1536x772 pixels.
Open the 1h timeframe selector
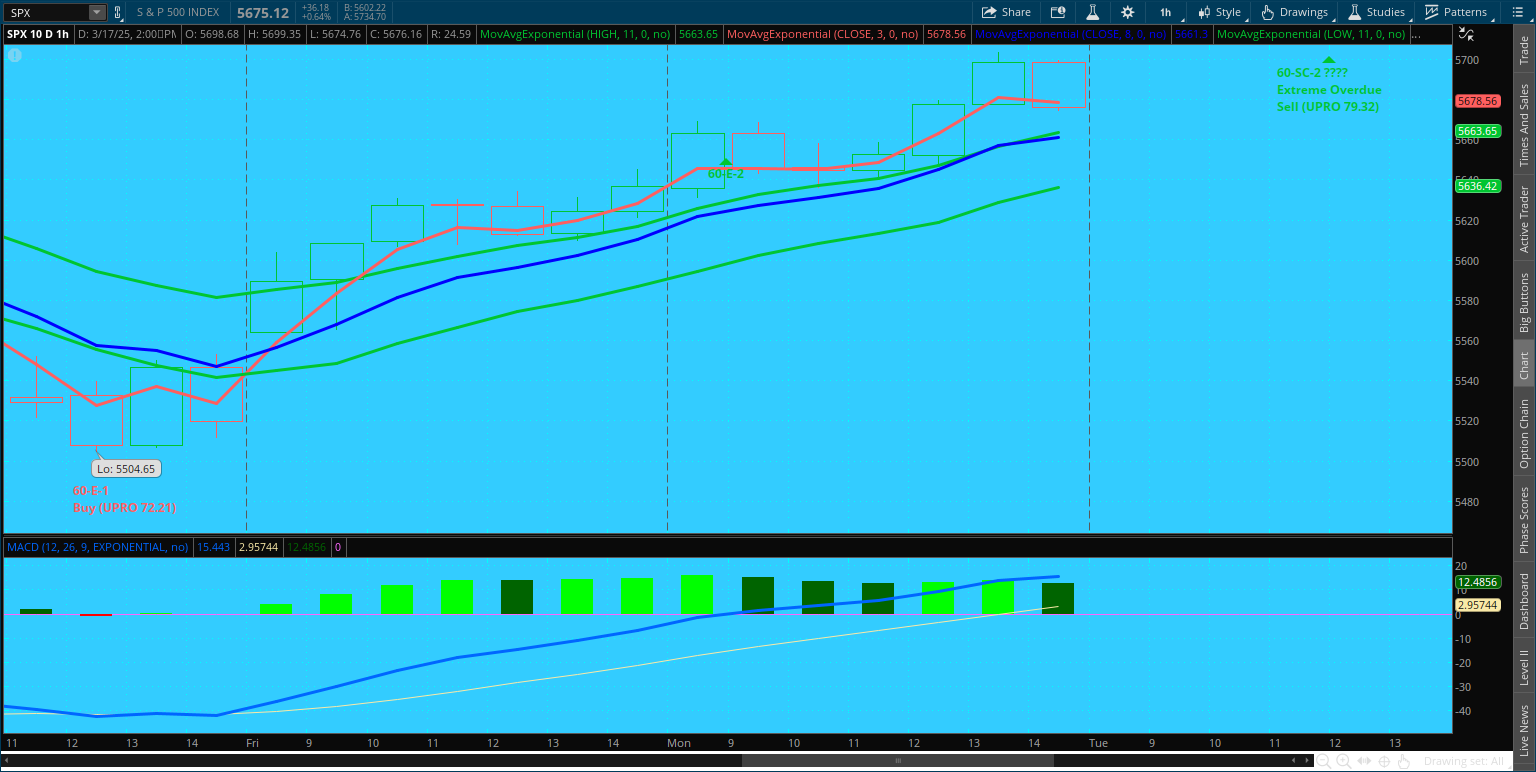[1166, 12]
